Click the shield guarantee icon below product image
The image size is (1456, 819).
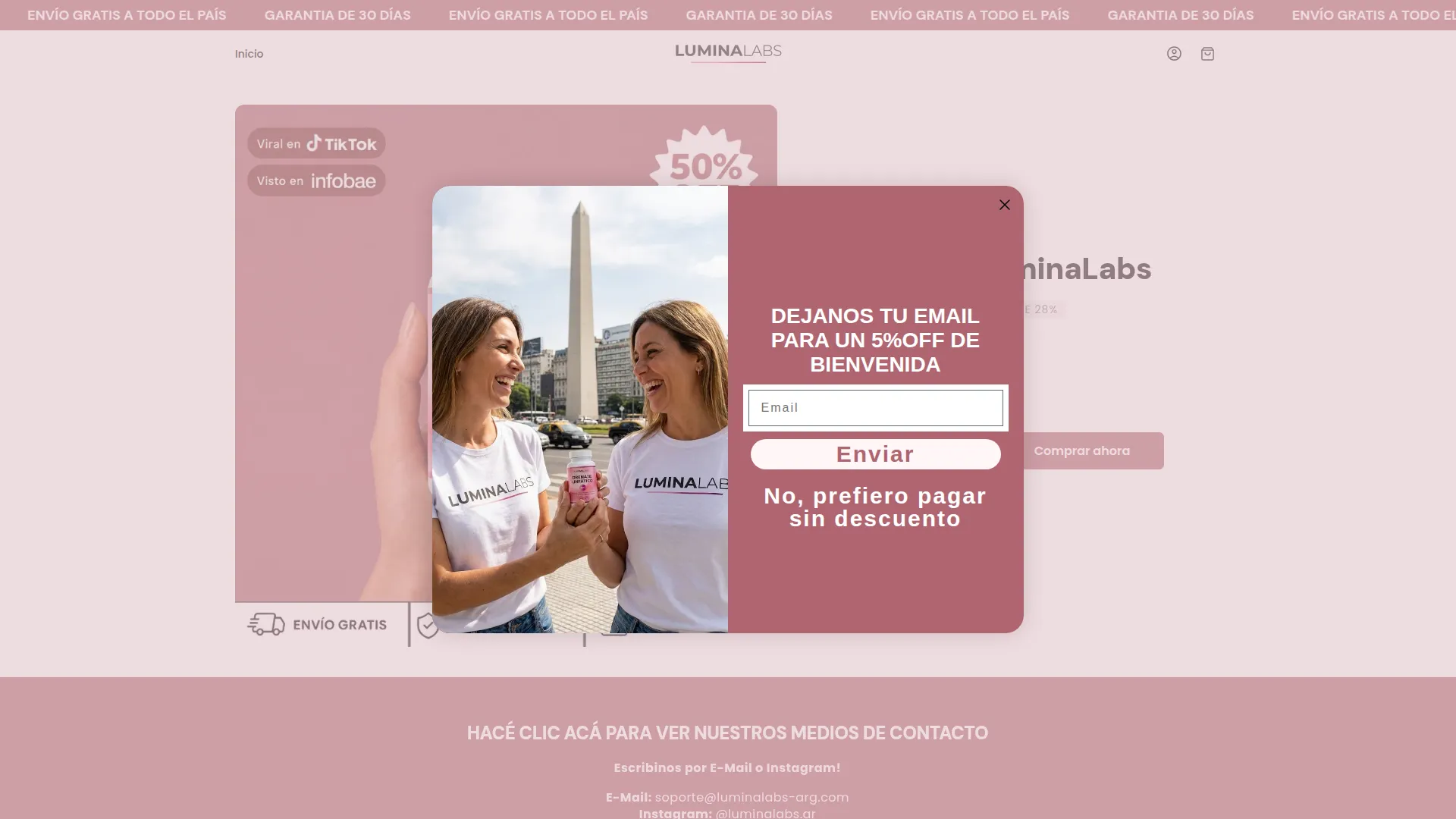tap(427, 625)
